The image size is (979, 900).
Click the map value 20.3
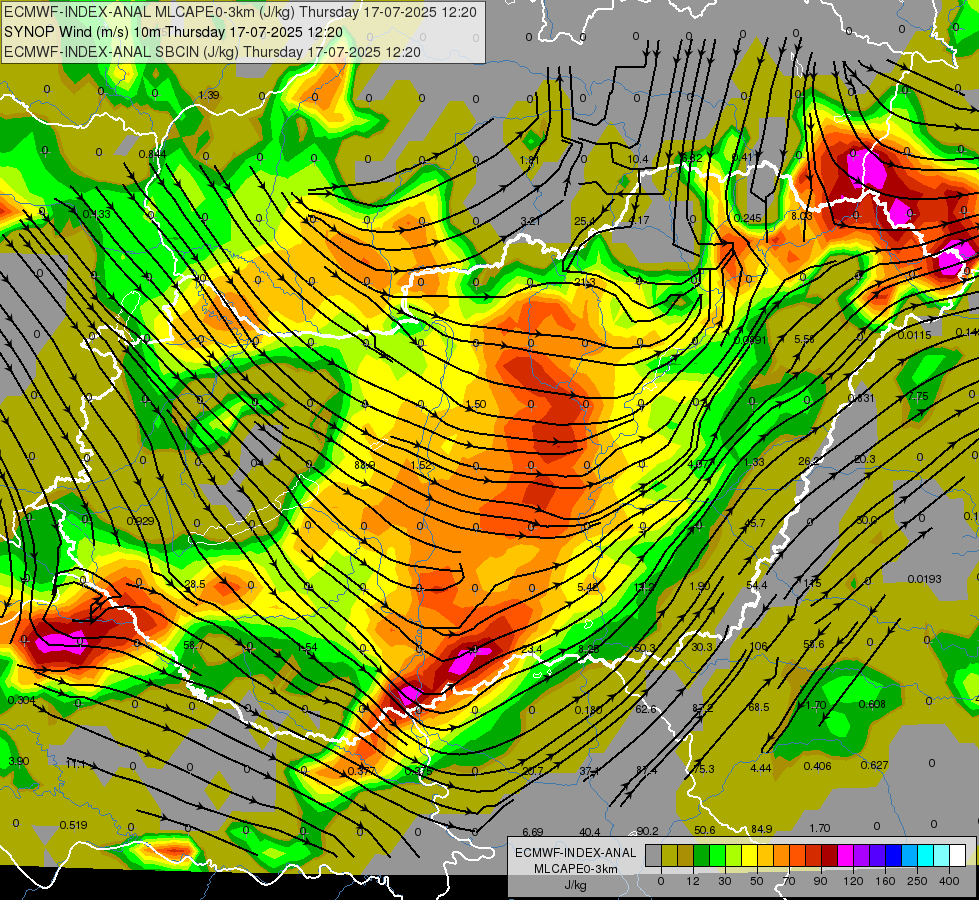tap(865, 459)
